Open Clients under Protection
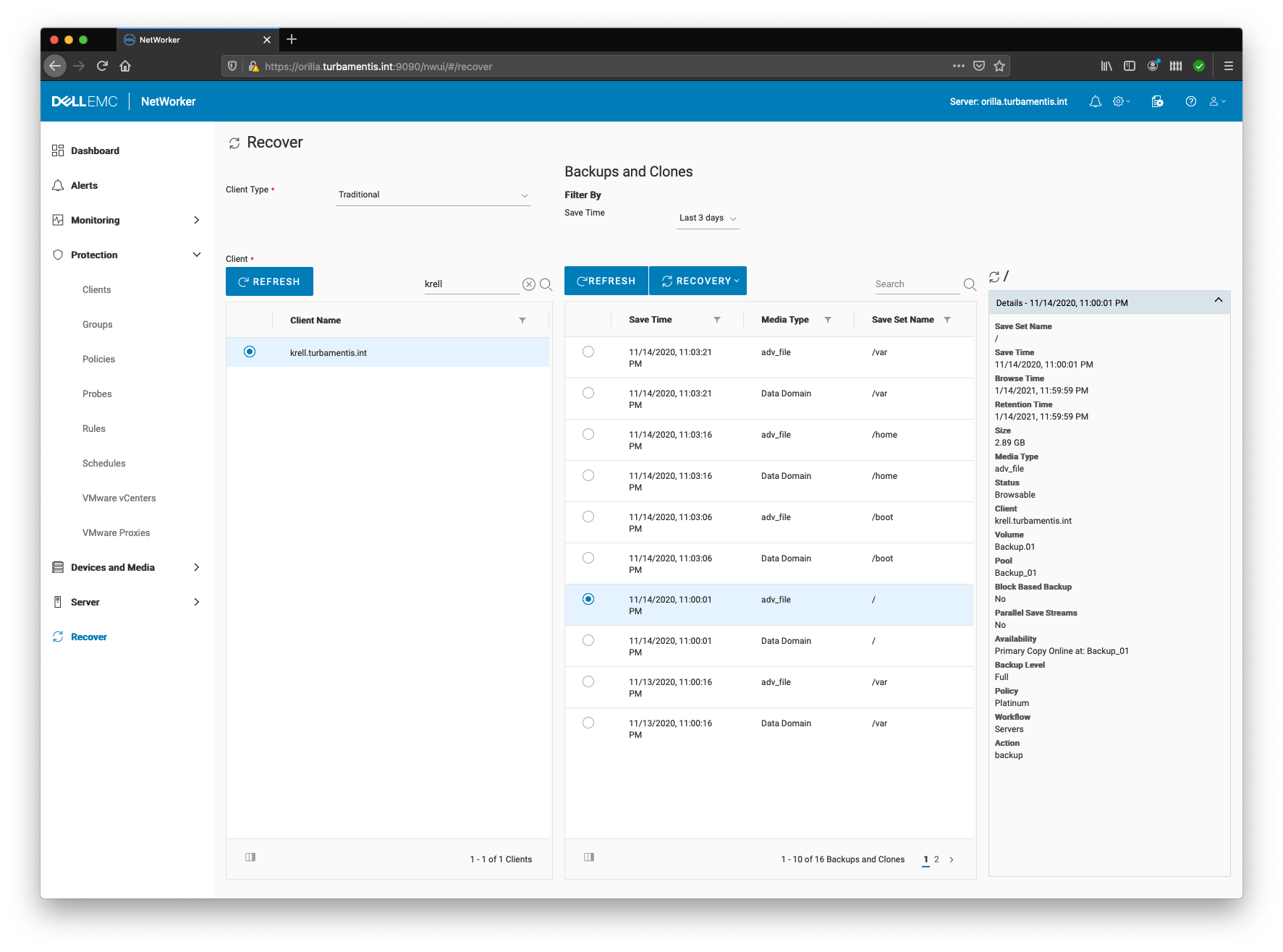 97,290
